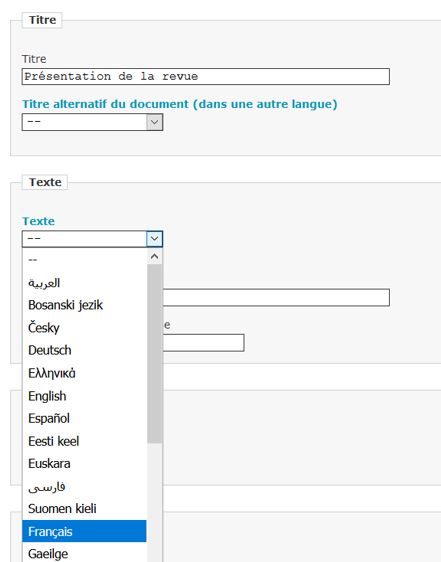Pick Español from the language list
441x562 pixels.
click(84, 418)
